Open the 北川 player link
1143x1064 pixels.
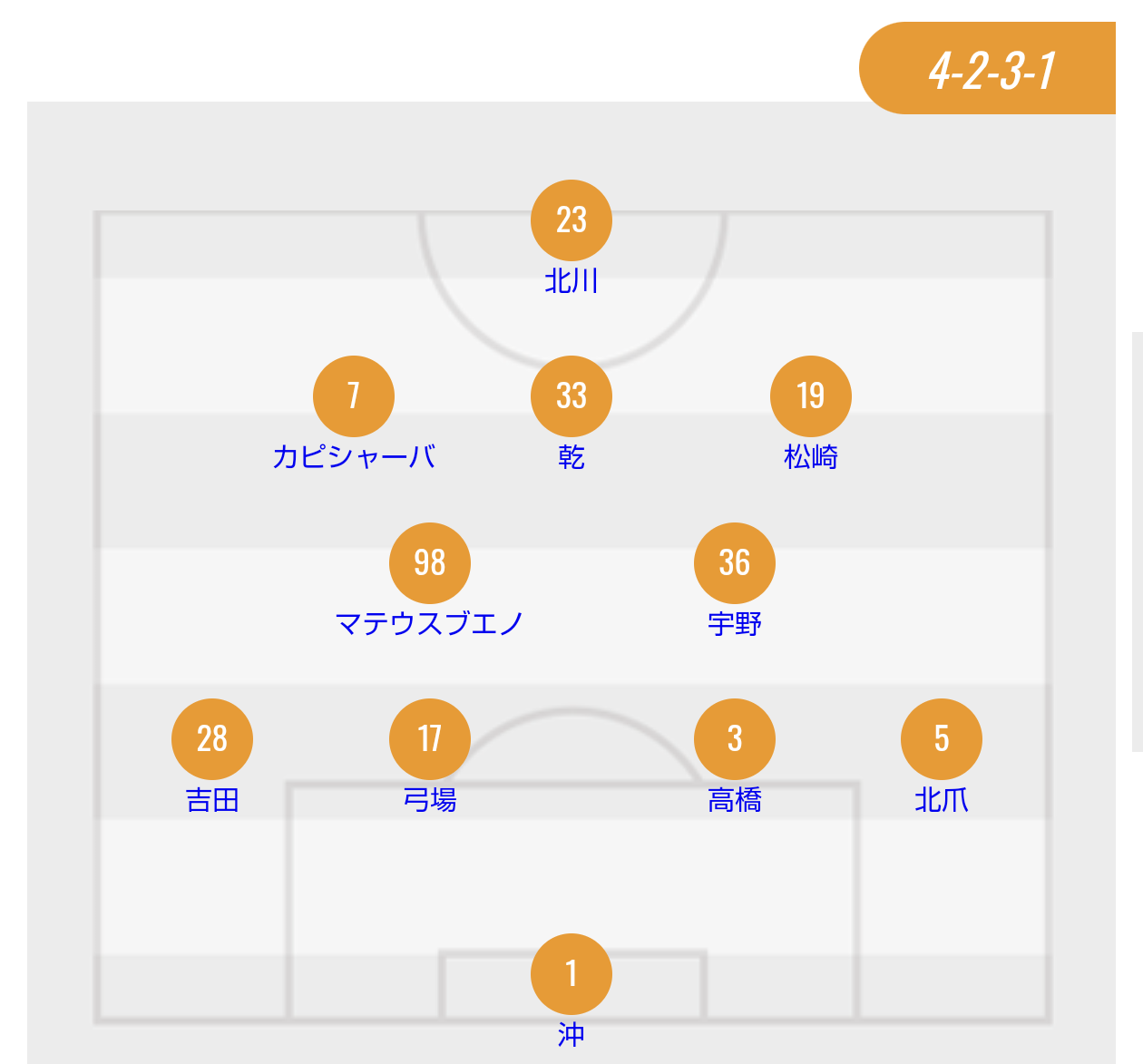[x=571, y=281]
